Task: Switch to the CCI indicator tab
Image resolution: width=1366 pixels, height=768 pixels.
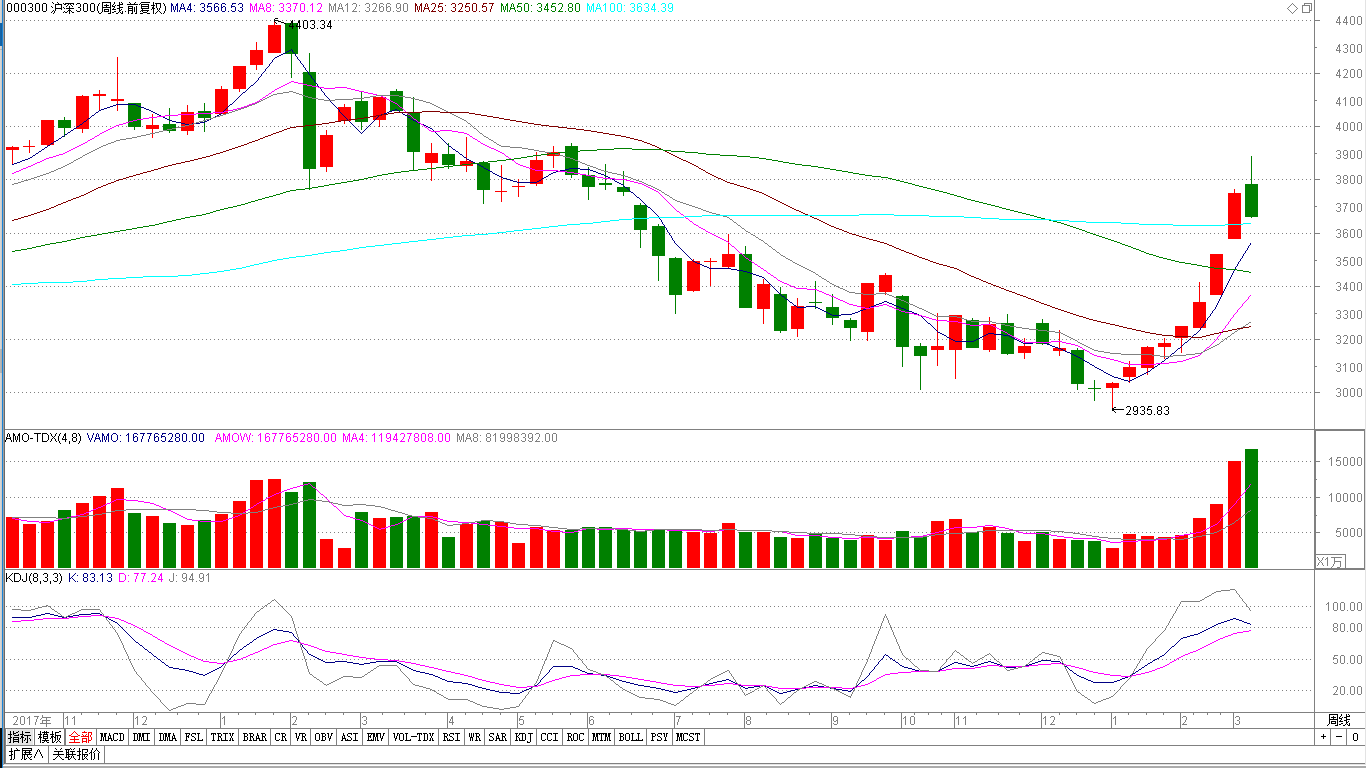Action: pos(550,737)
